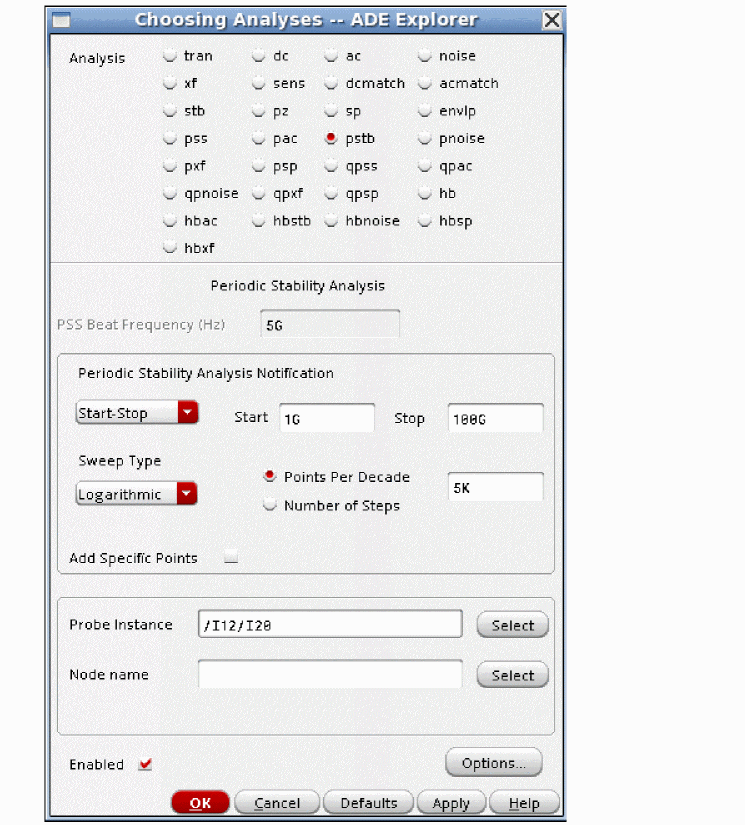The height and width of the screenshot is (825, 745).
Task: Click the selected pstb radio button
Action: tap(331, 138)
